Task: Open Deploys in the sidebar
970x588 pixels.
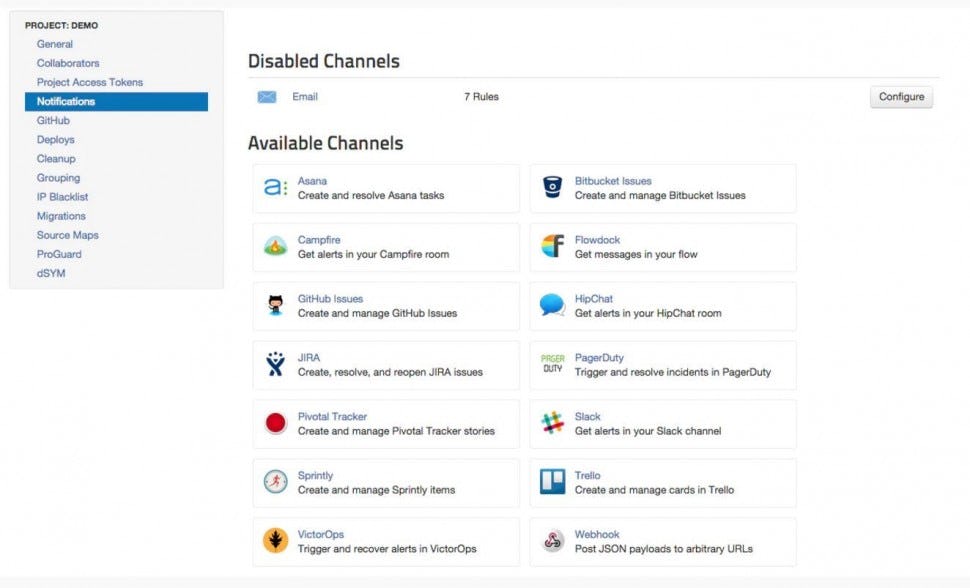Action: pyautogui.click(x=56, y=140)
